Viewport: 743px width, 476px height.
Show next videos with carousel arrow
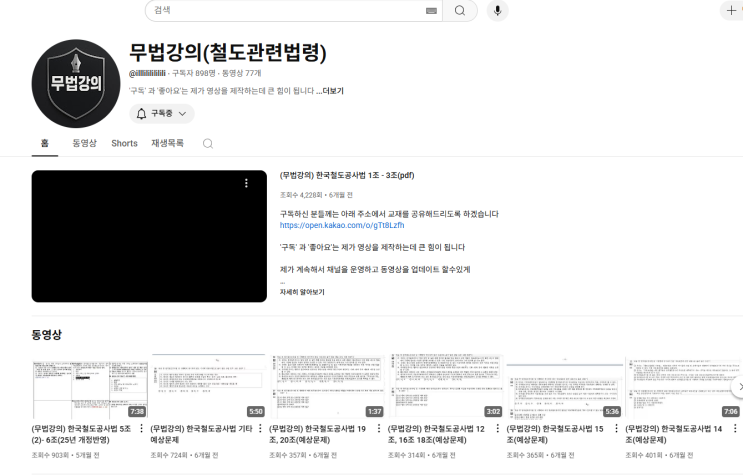tap(738, 387)
